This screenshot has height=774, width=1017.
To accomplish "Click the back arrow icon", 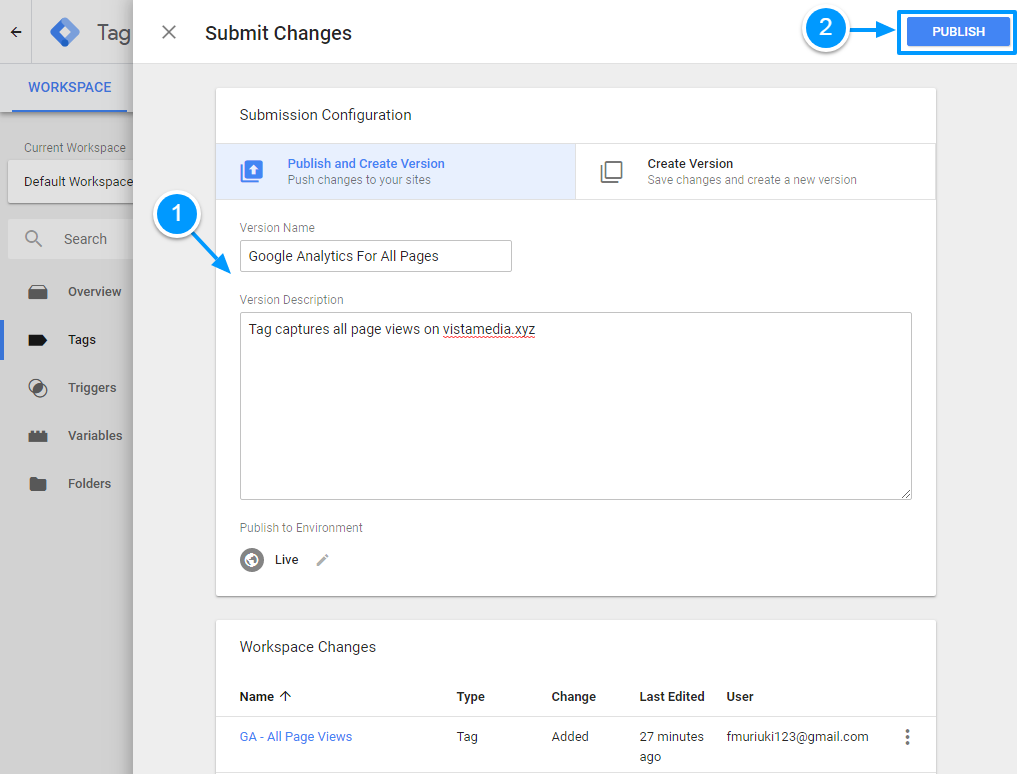I will pos(16,32).
